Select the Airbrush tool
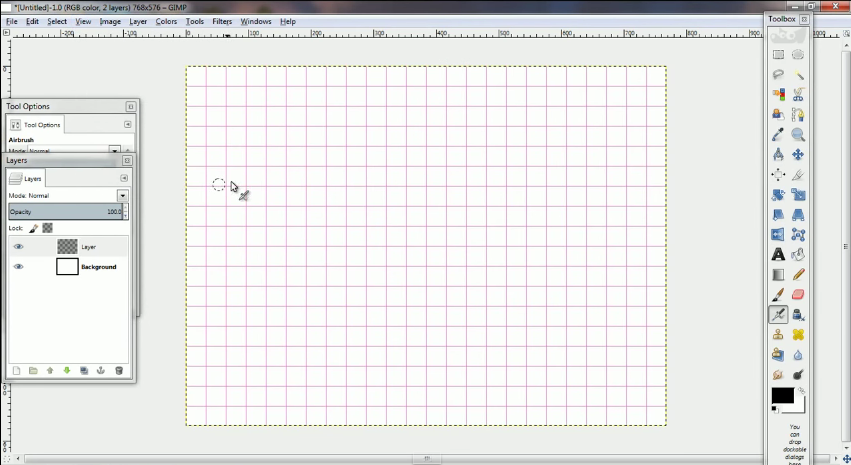 (778, 315)
